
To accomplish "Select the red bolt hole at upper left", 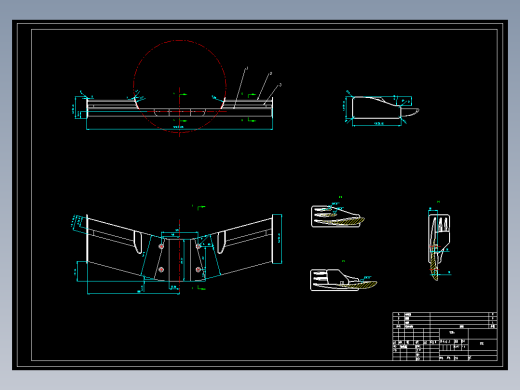I will tap(161, 246).
